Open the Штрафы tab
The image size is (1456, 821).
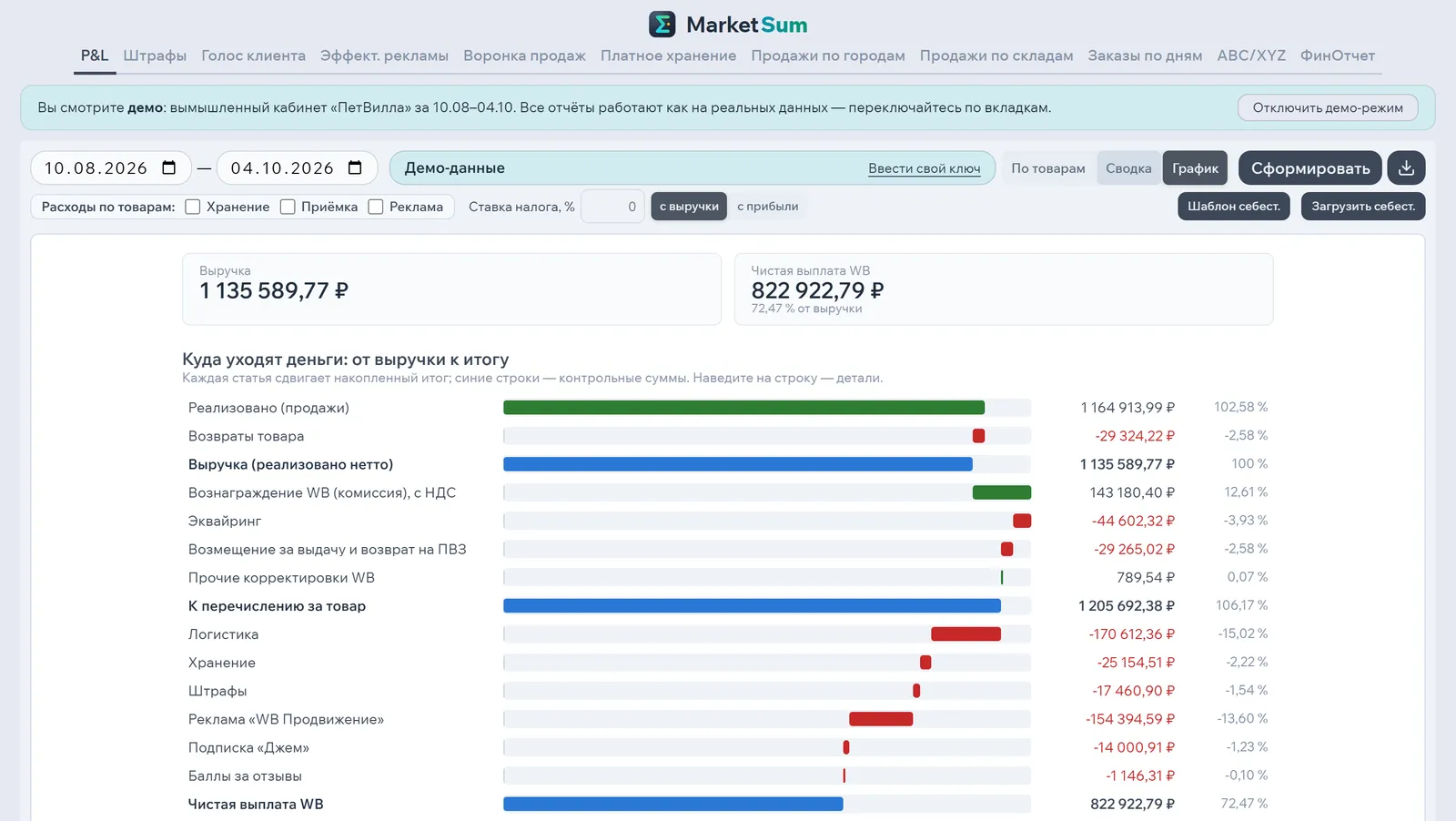pyautogui.click(x=155, y=56)
